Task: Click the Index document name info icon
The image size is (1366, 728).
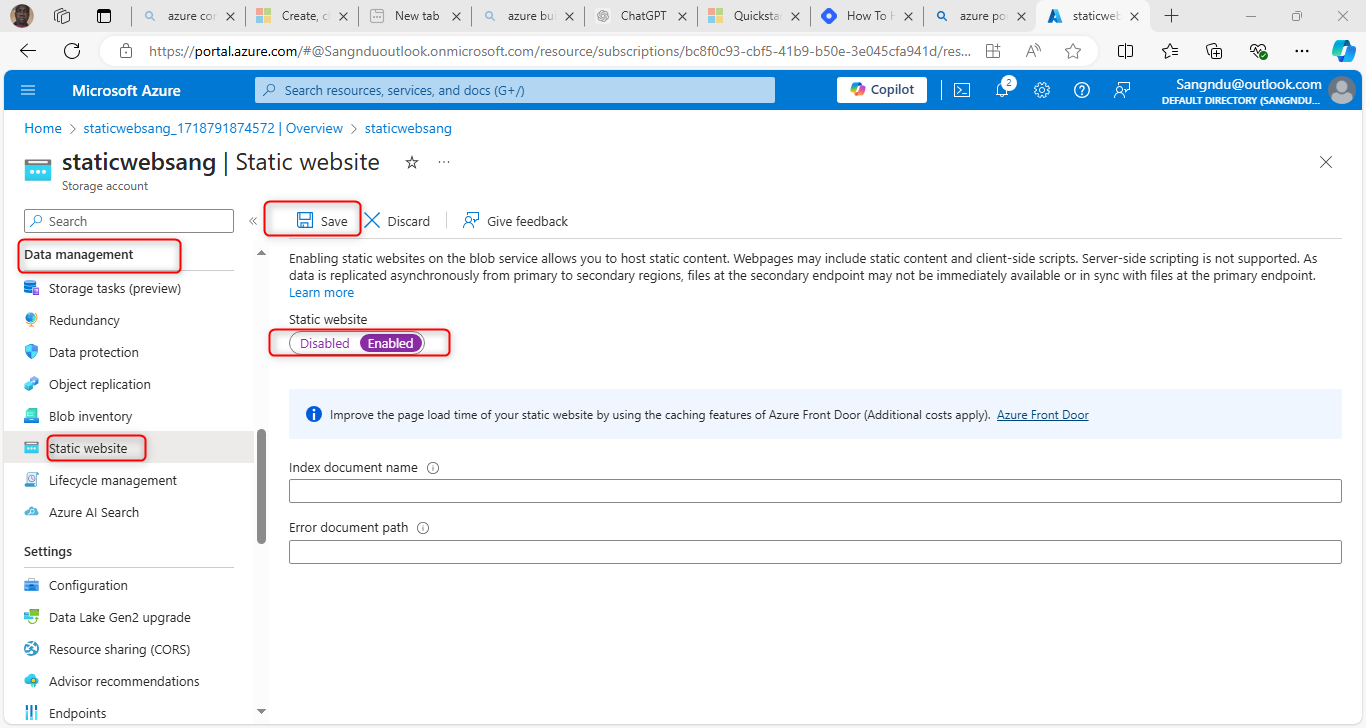Action: tap(433, 468)
